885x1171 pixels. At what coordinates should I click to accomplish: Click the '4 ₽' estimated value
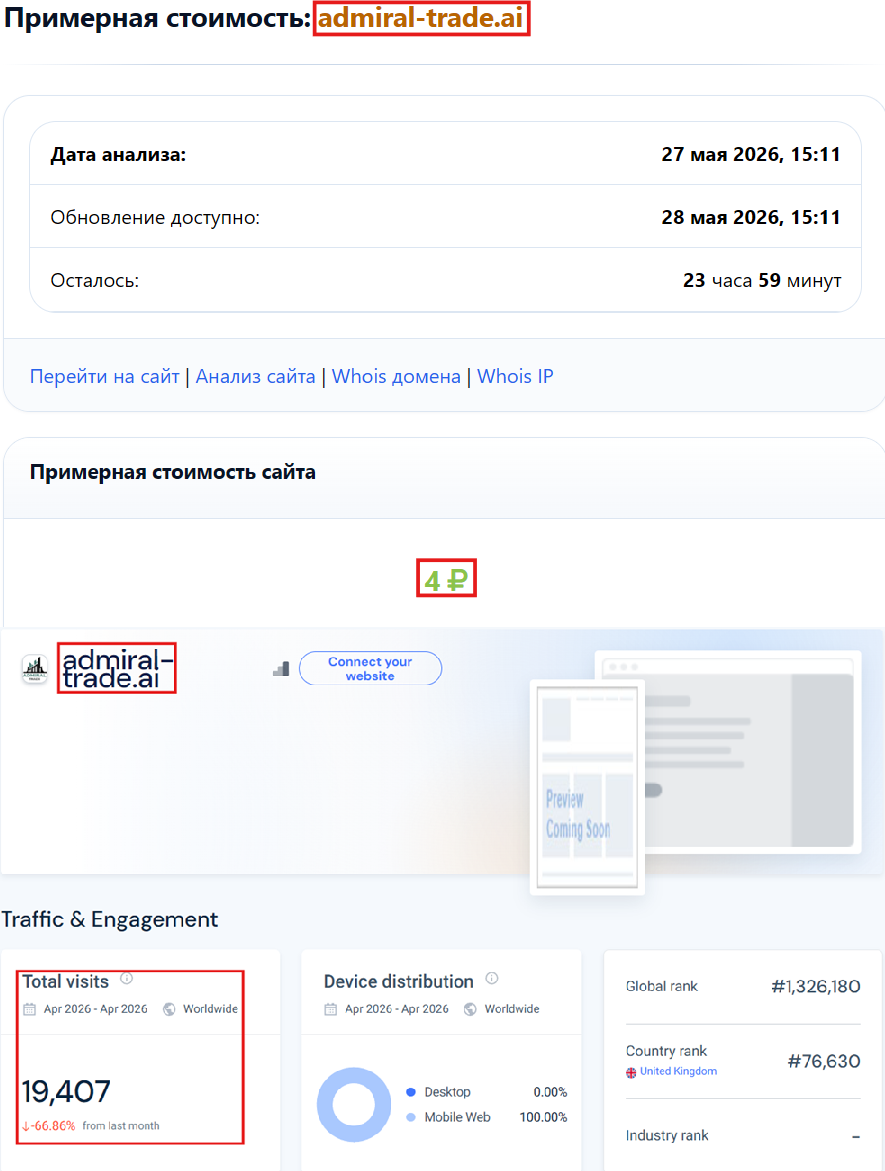446,580
